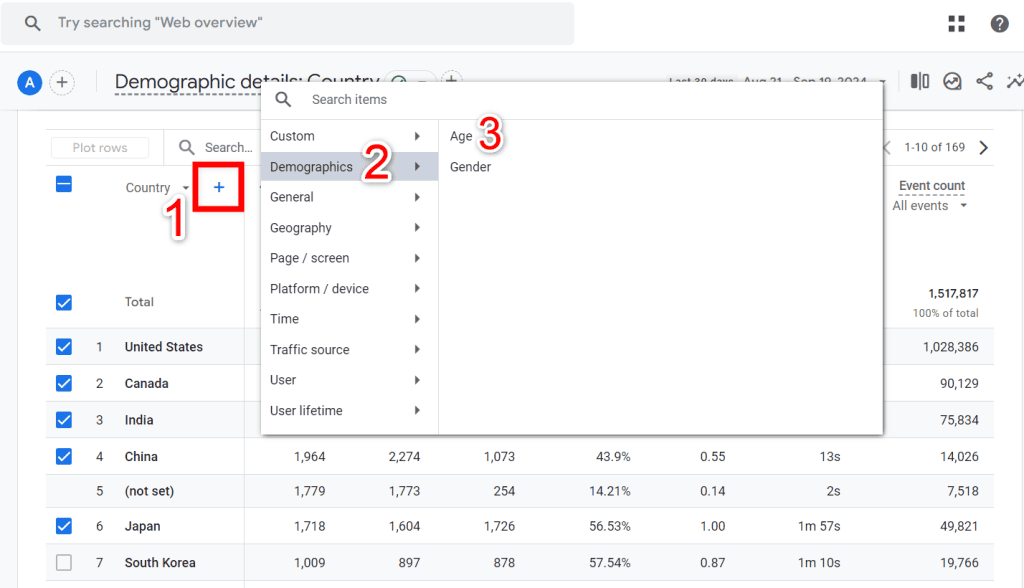Click the top search bar

click(288, 23)
